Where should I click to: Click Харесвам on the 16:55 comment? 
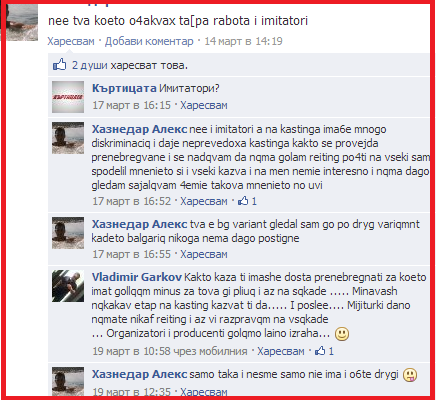tap(204, 254)
